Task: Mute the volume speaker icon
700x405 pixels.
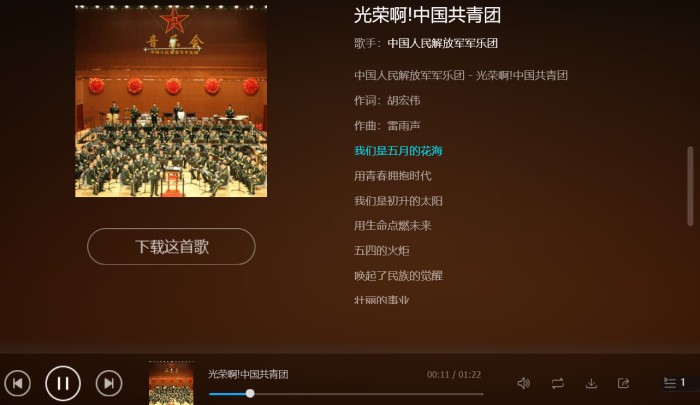Action: click(x=524, y=383)
